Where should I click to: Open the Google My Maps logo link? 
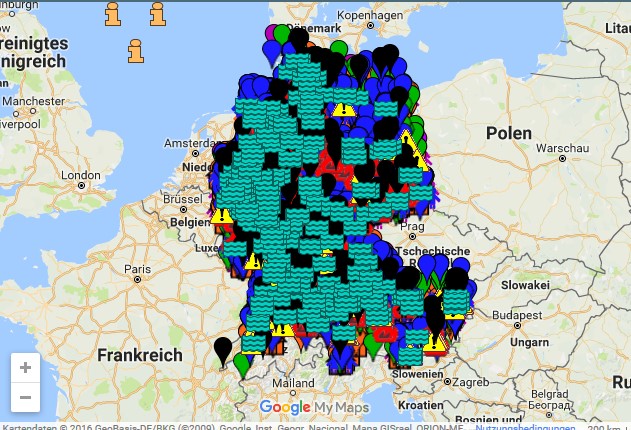pyautogui.click(x=314, y=407)
